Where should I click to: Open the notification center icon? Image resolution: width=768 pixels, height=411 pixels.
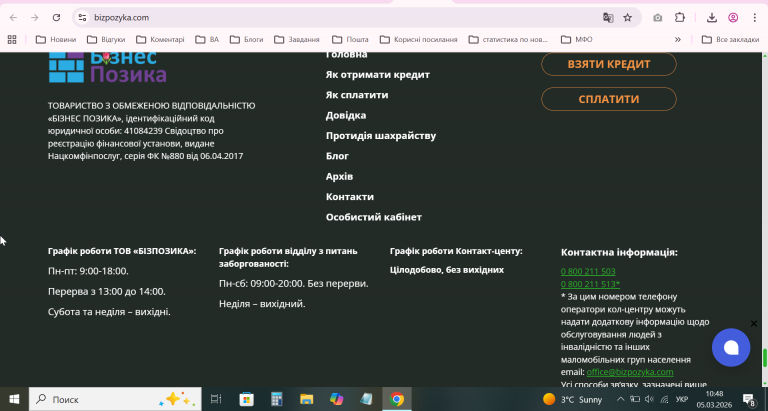coord(748,399)
